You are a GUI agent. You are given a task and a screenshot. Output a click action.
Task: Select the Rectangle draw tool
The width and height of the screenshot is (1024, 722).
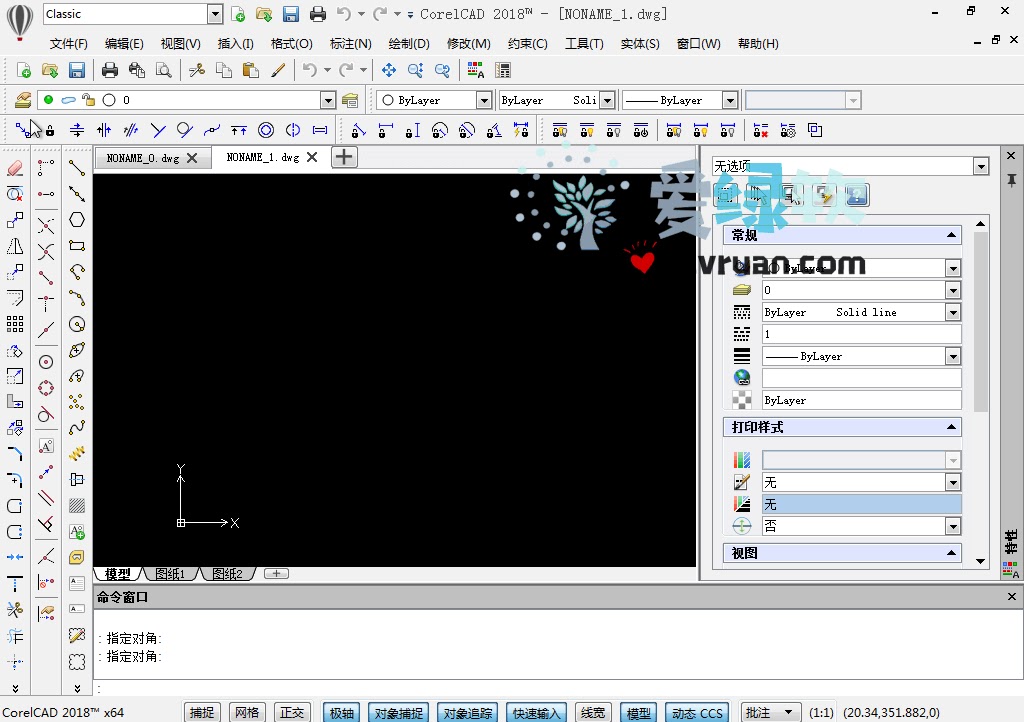coord(77,246)
